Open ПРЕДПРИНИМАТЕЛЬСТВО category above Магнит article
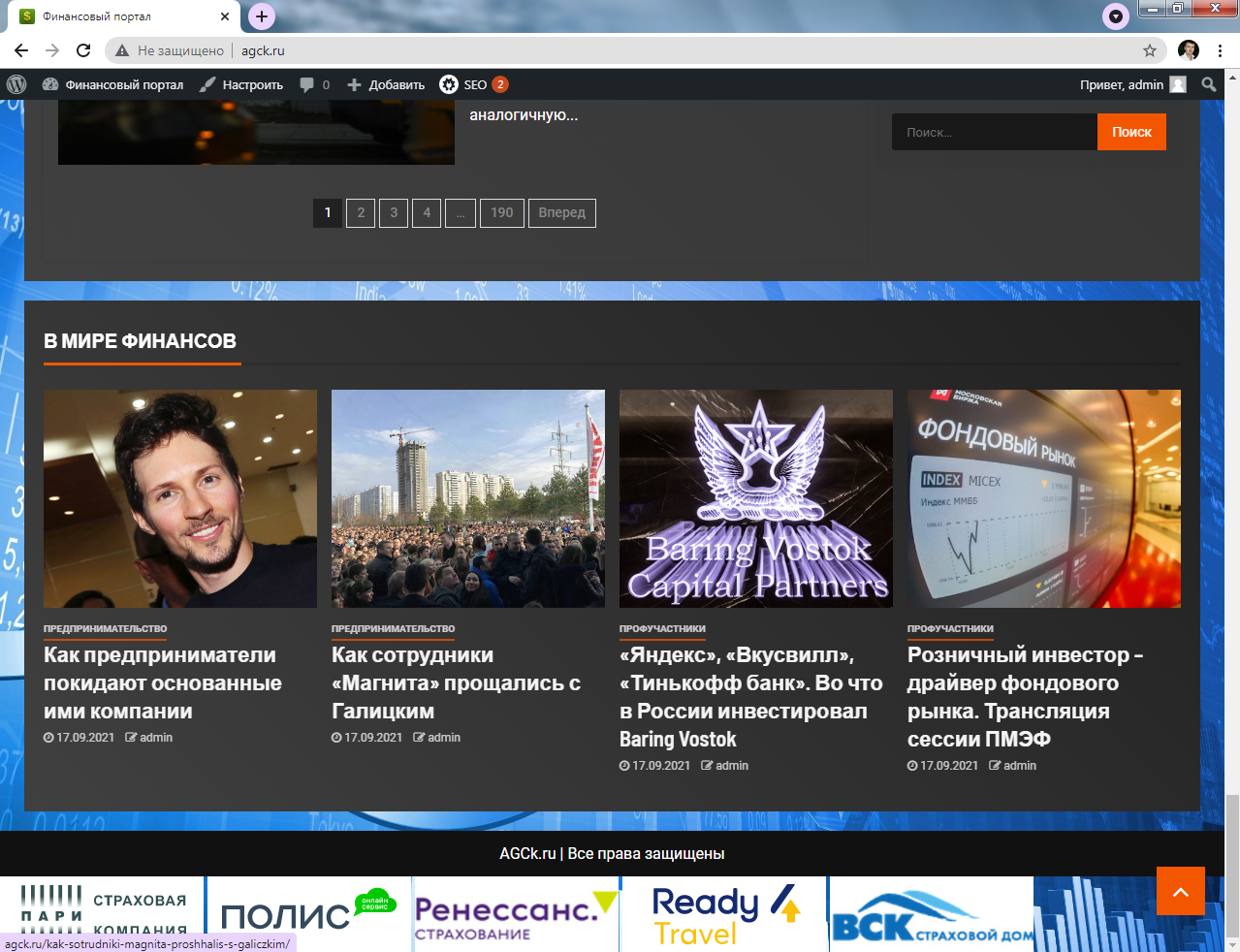 (x=393, y=628)
